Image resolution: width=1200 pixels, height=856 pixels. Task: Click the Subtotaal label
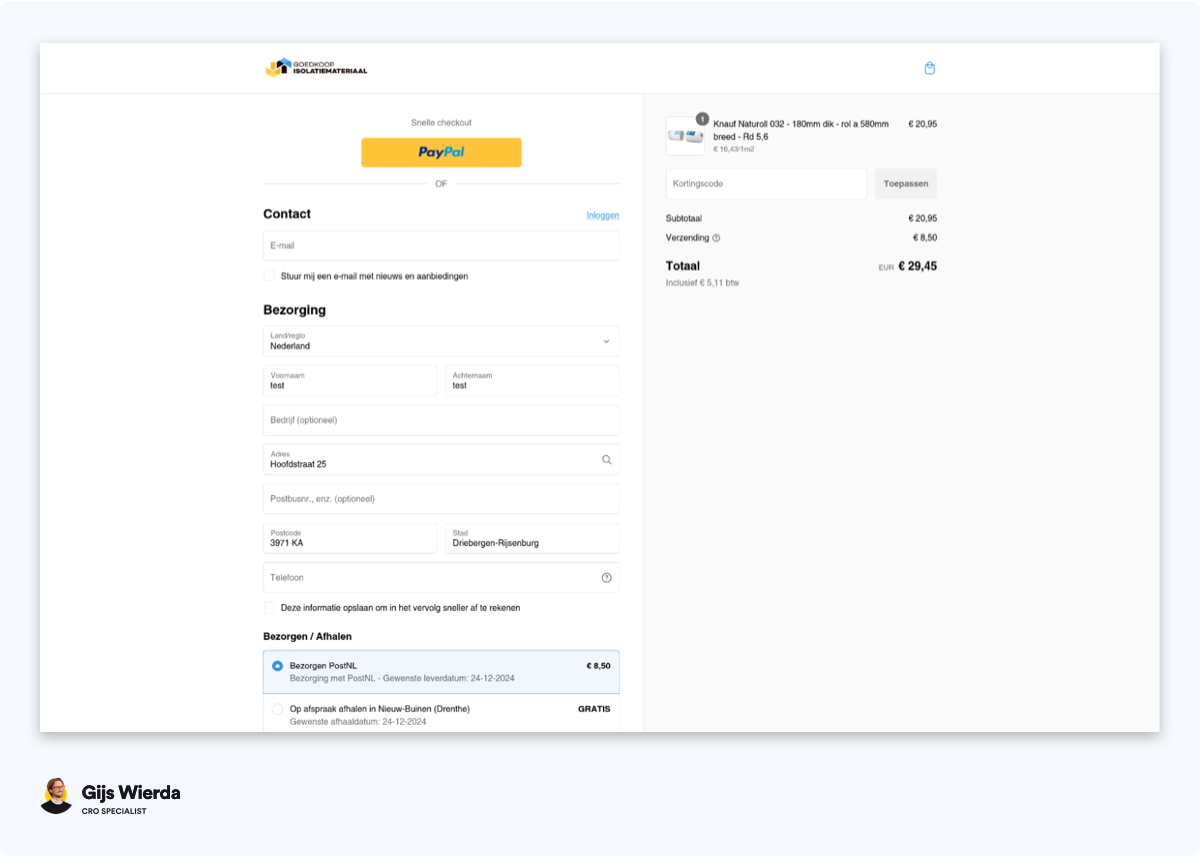(x=684, y=218)
